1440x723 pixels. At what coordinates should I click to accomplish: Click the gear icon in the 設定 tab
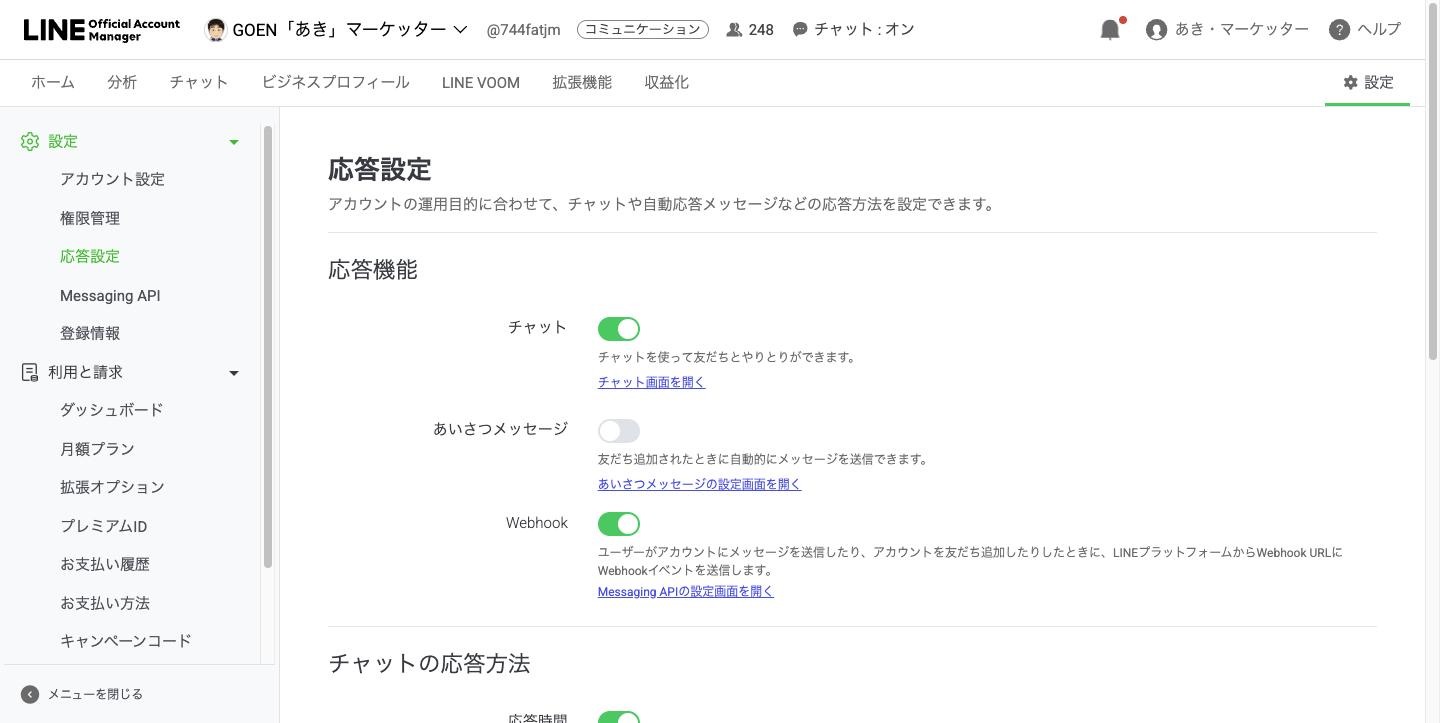click(x=1350, y=82)
